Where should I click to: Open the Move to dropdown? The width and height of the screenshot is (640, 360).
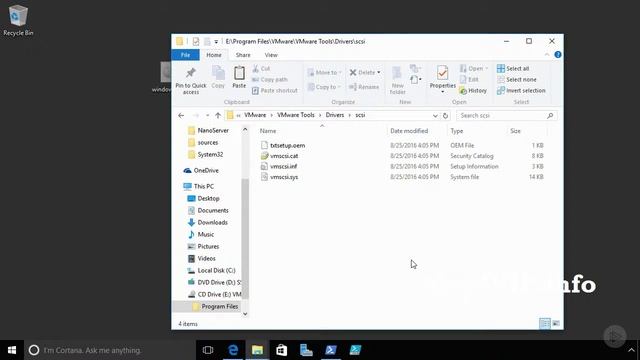tap(324, 72)
